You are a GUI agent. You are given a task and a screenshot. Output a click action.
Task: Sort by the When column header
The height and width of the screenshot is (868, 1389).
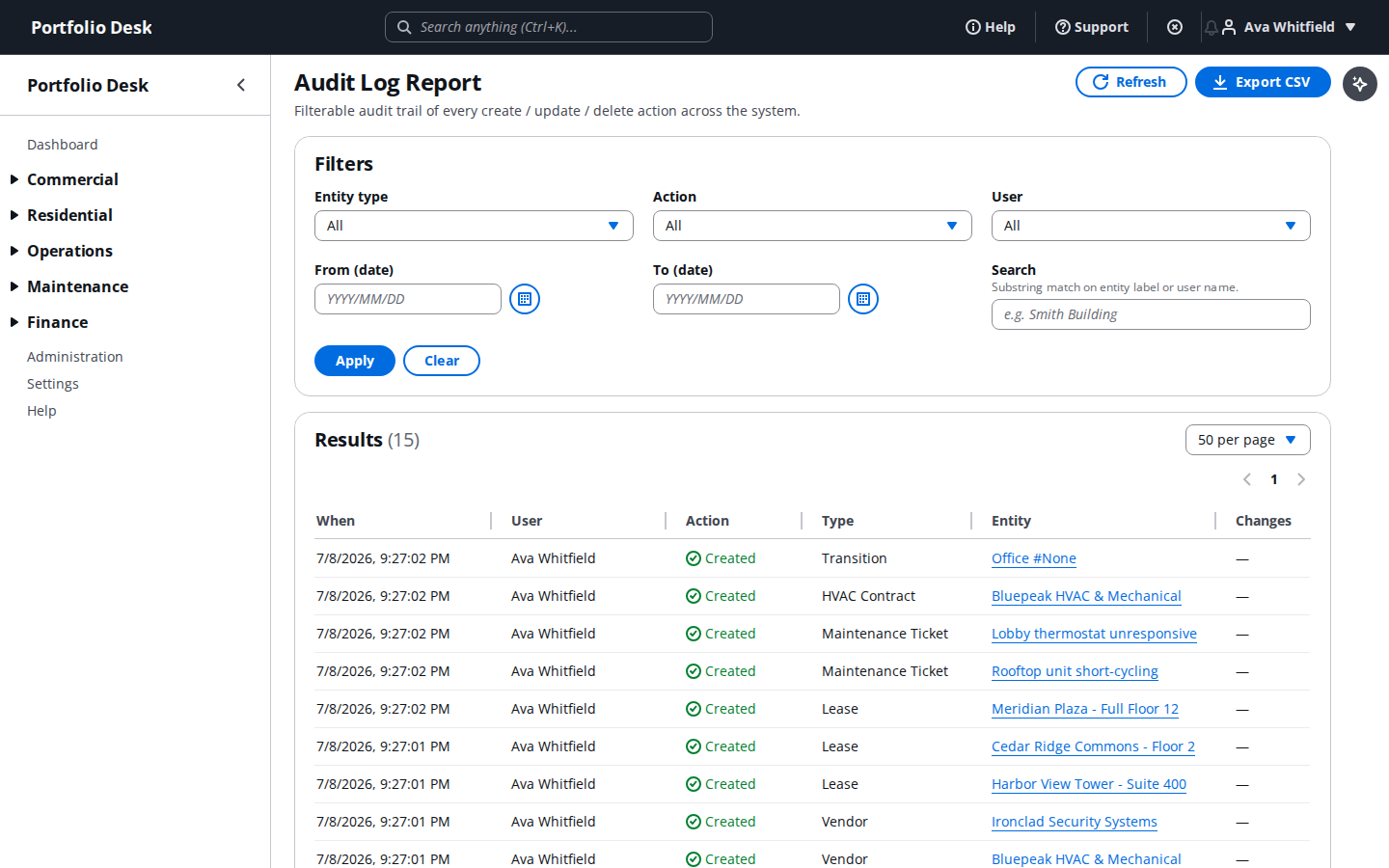coord(336,521)
